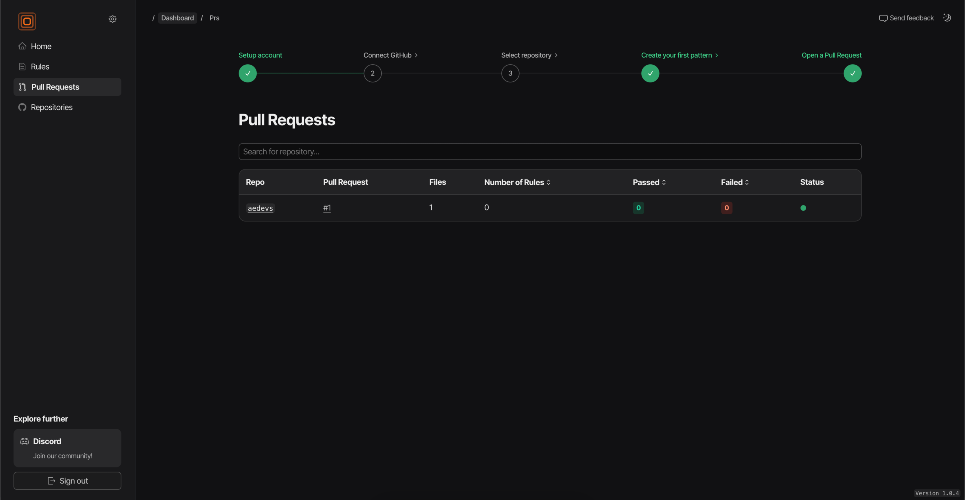Click the Open a Pull Request checkmark
965x500 pixels.
pos(852,73)
